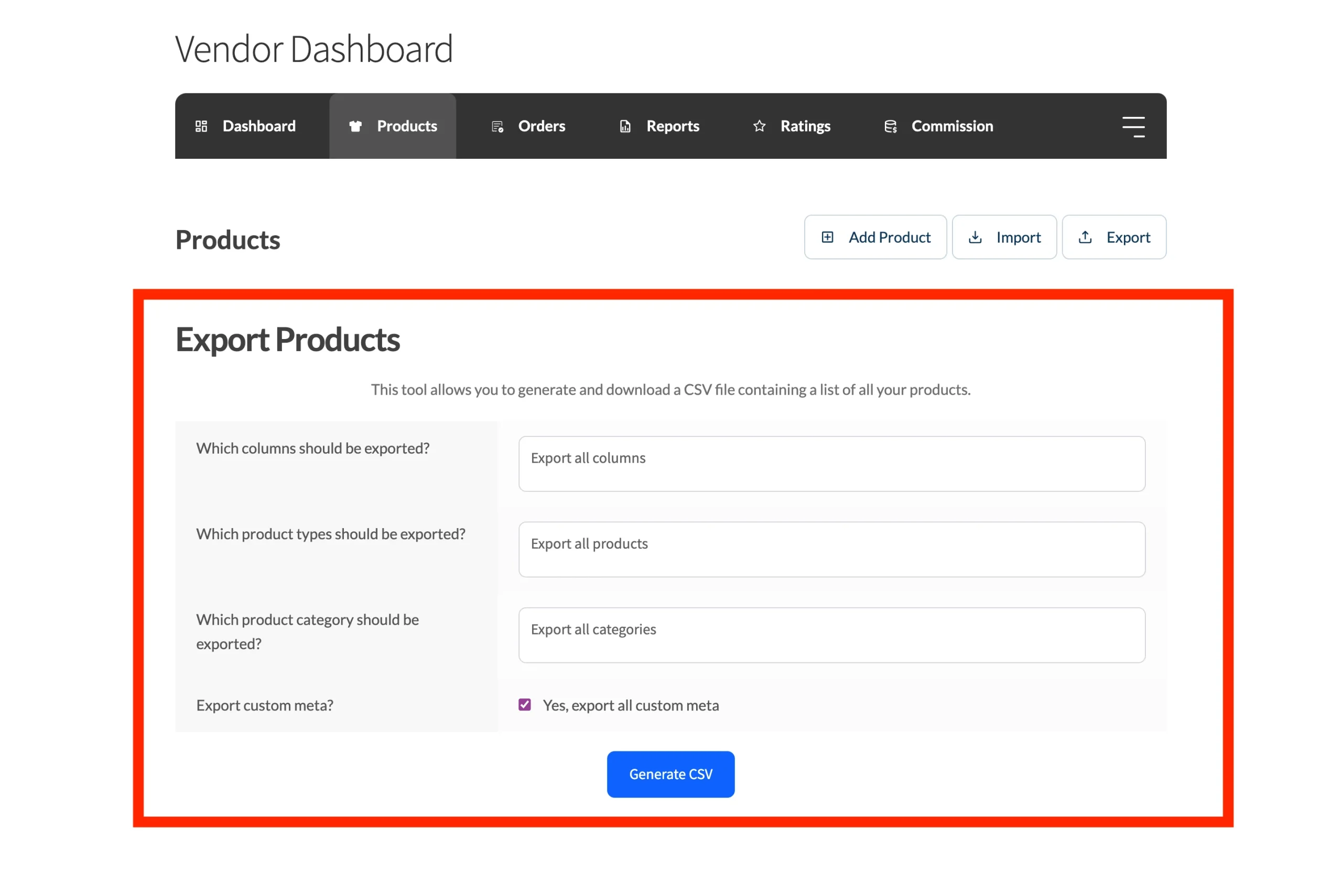
Task: Open the Export all categories selector
Action: click(x=831, y=636)
